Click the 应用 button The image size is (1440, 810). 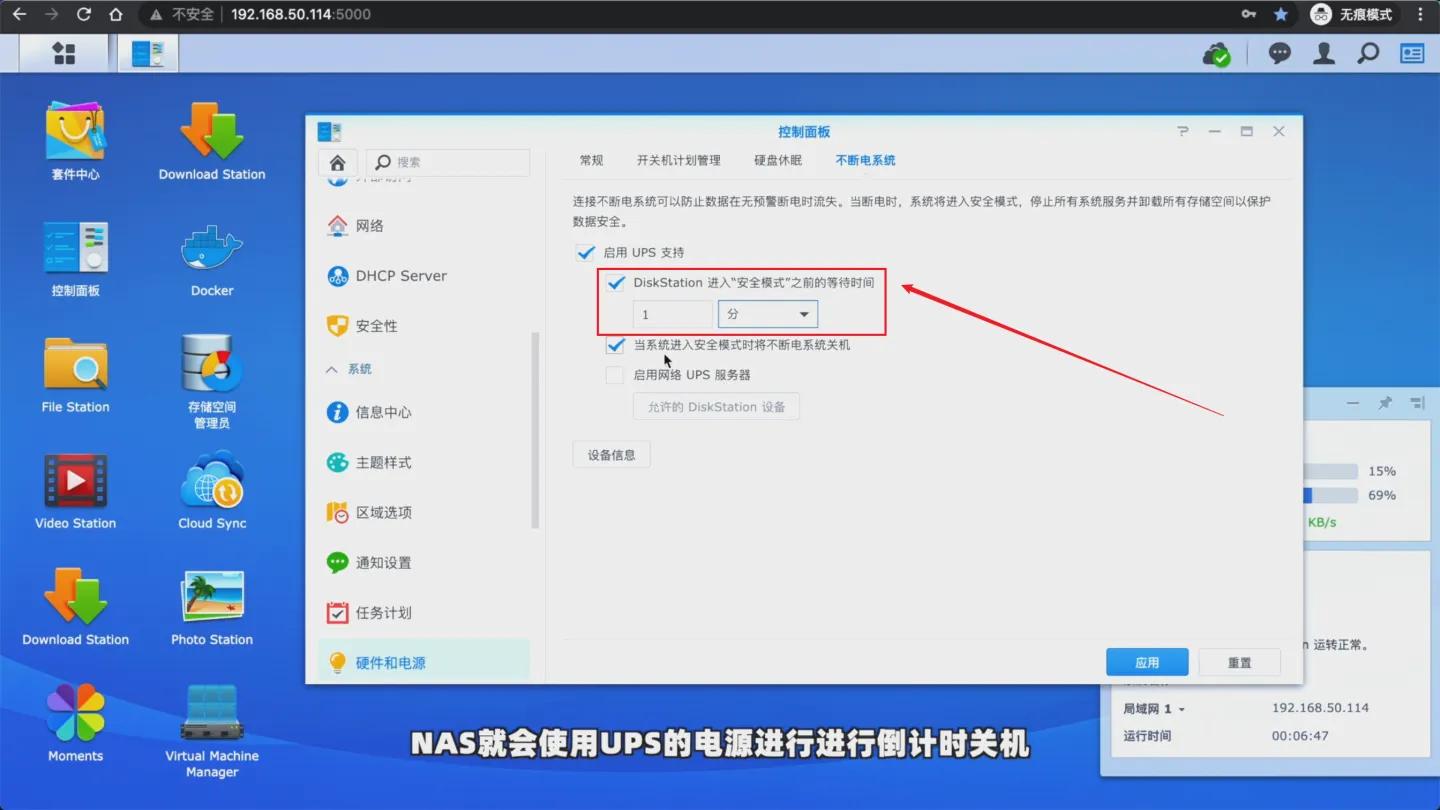click(x=1146, y=661)
